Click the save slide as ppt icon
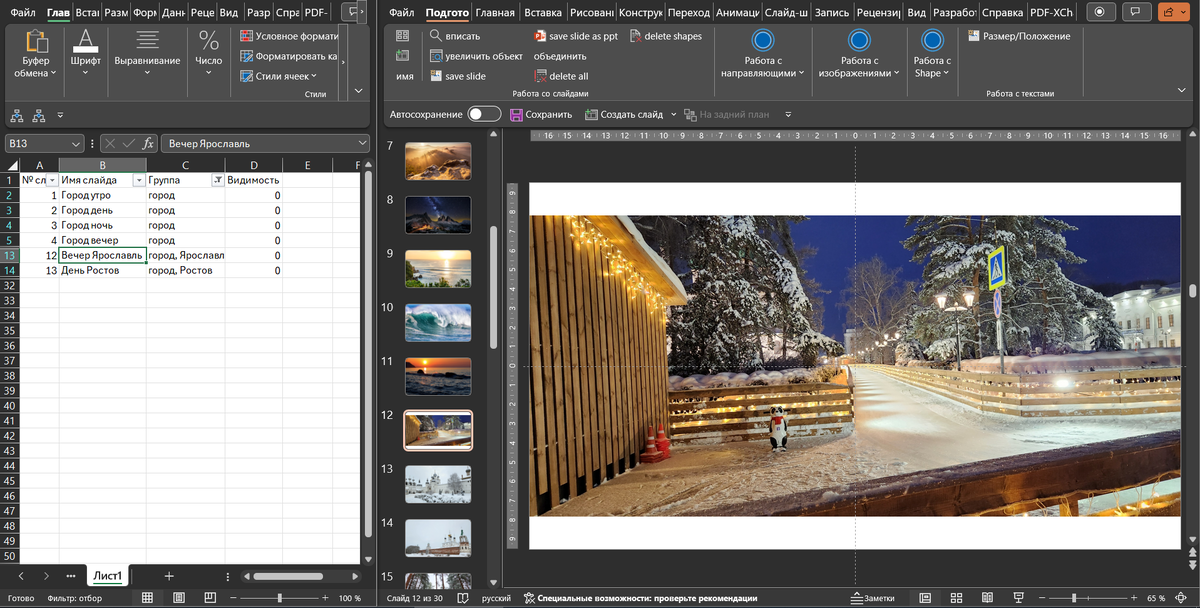Screen dimensions: 1200x608 coord(540,36)
